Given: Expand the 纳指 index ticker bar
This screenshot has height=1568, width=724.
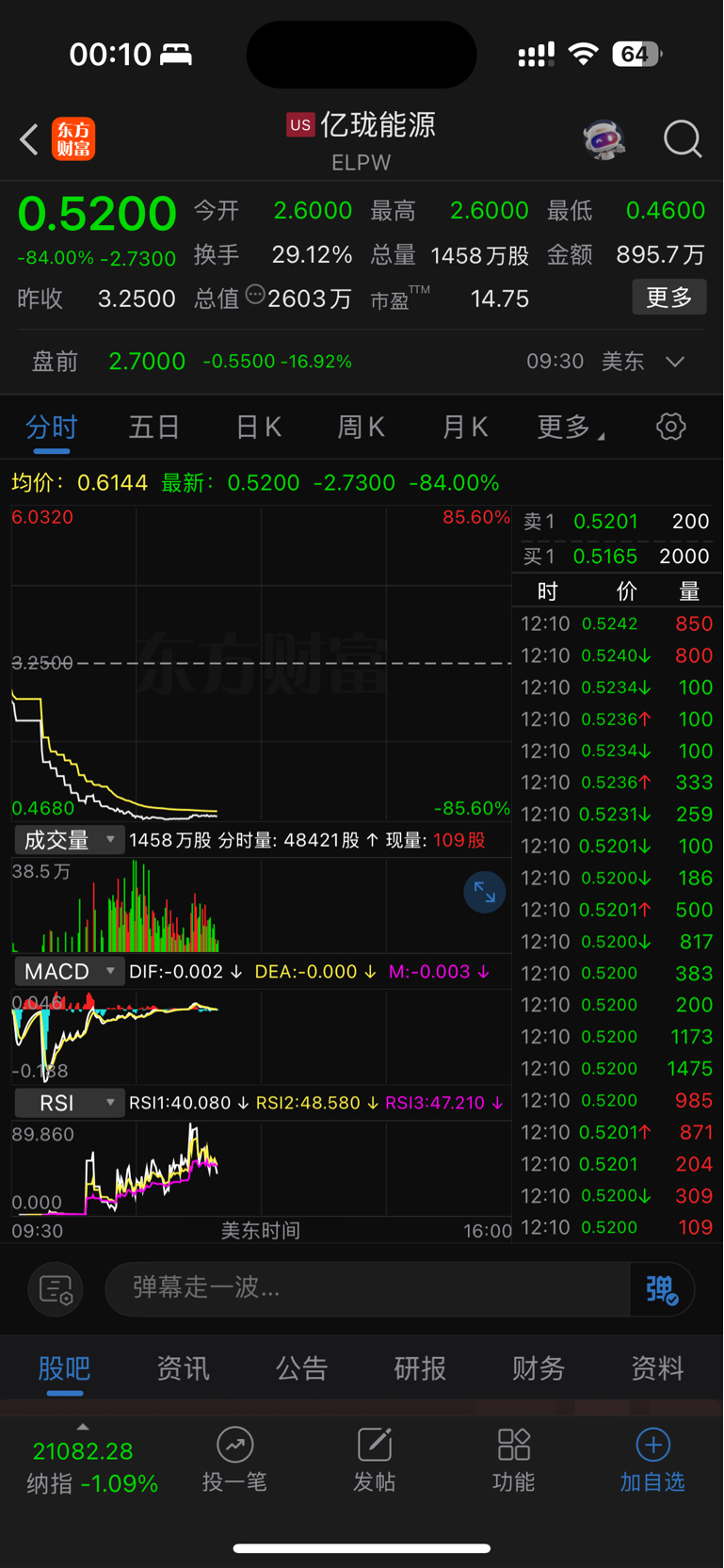Looking at the screenshot, I should click(91, 1463).
